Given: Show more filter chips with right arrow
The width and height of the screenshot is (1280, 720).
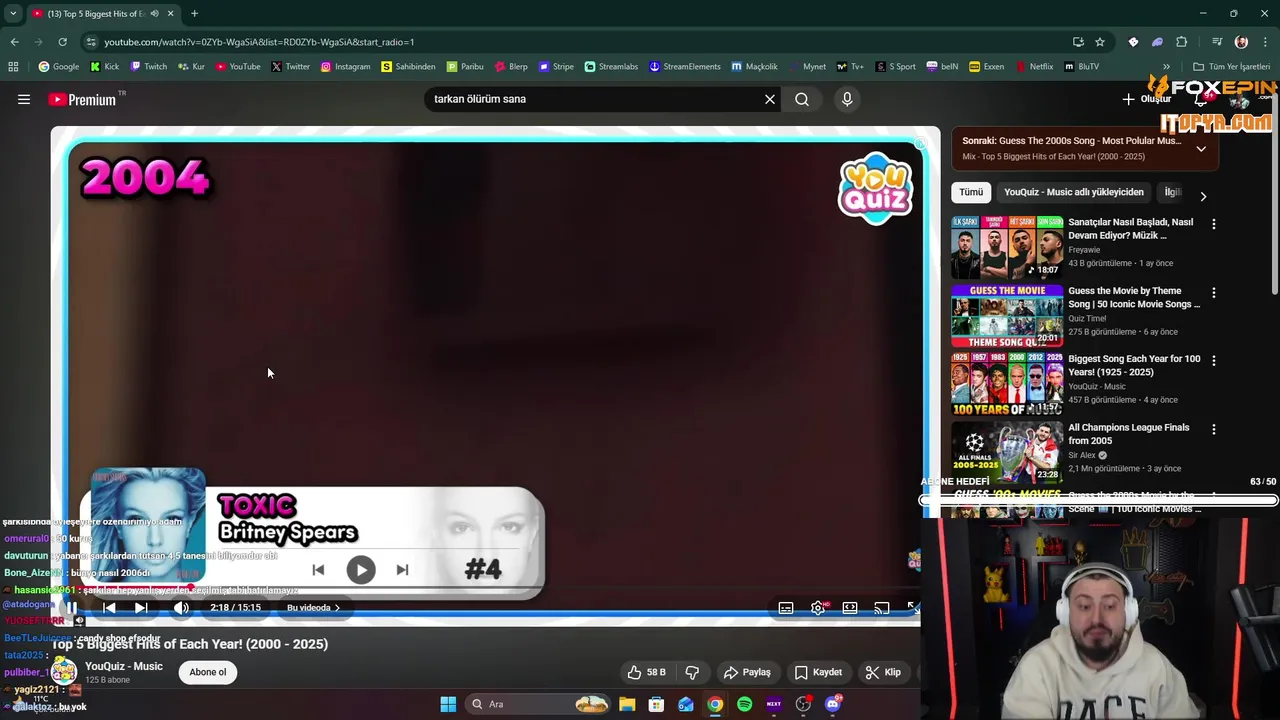Looking at the screenshot, I should pyautogui.click(x=1203, y=196).
